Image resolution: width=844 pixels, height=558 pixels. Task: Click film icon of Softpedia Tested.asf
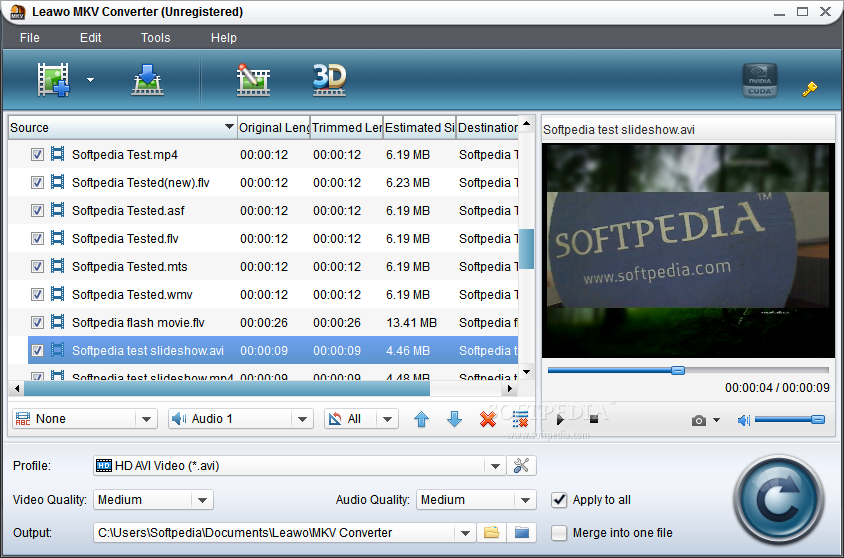click(58, 210)
